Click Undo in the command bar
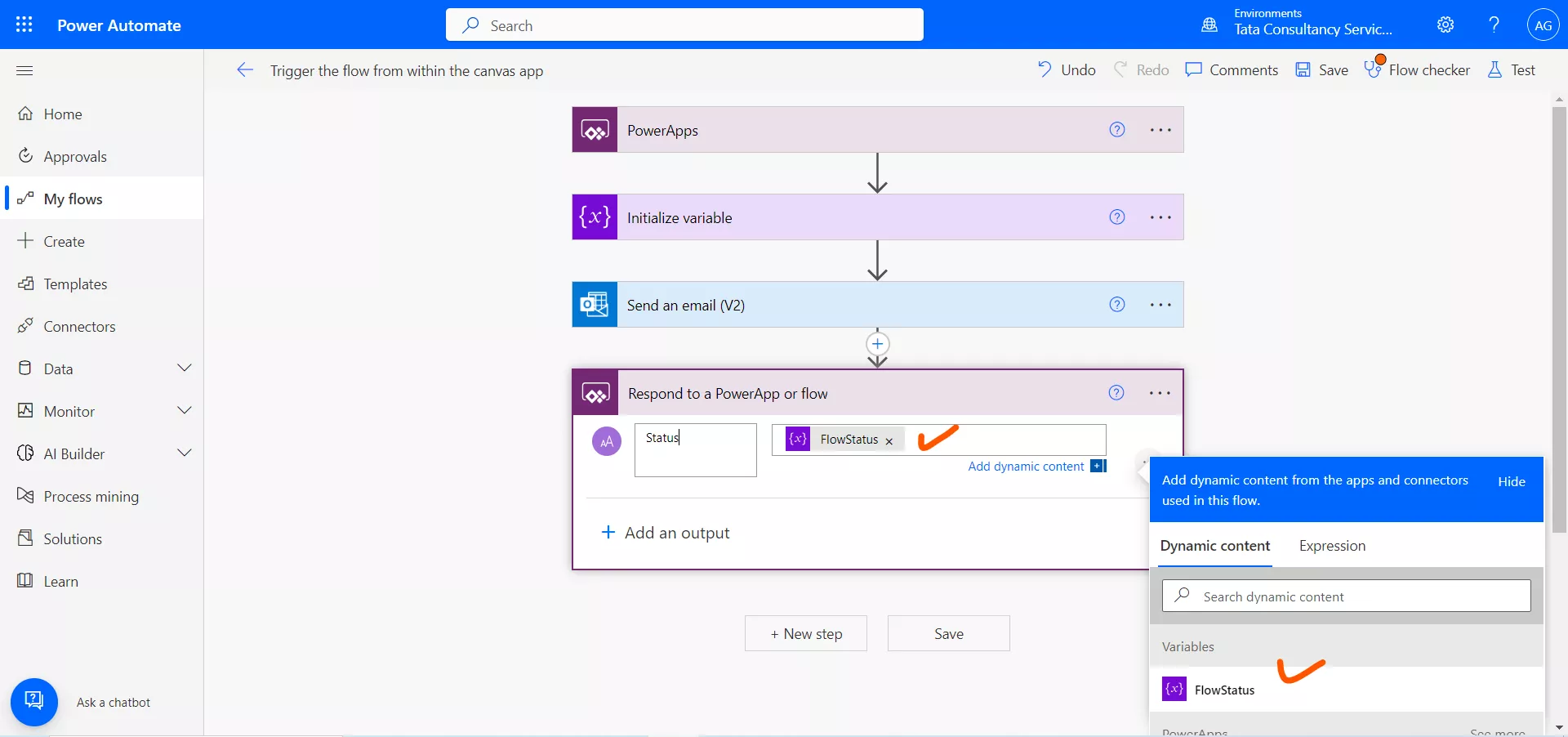 pos(1067,70)
